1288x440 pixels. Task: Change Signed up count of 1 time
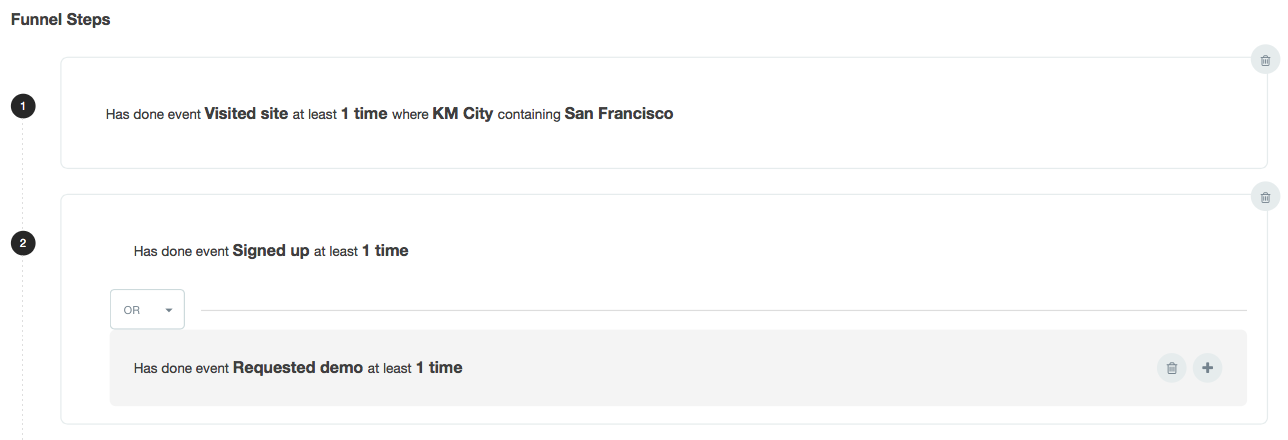385,251
